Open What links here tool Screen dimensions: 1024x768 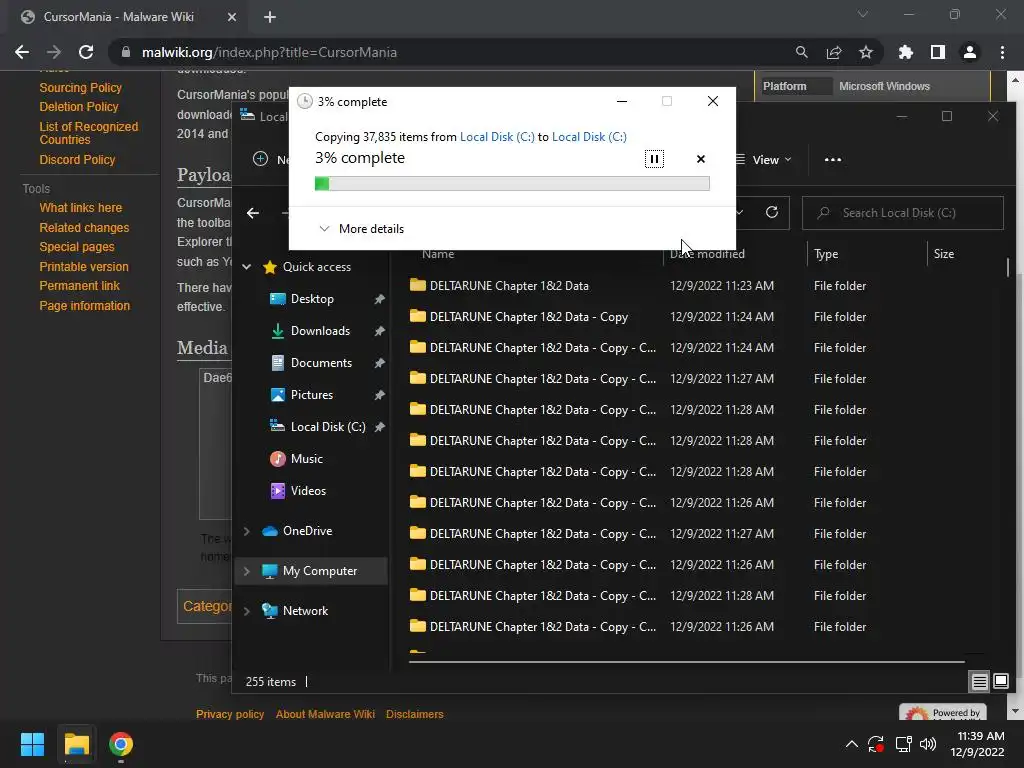pyautogui.click(x=80, y=208)
